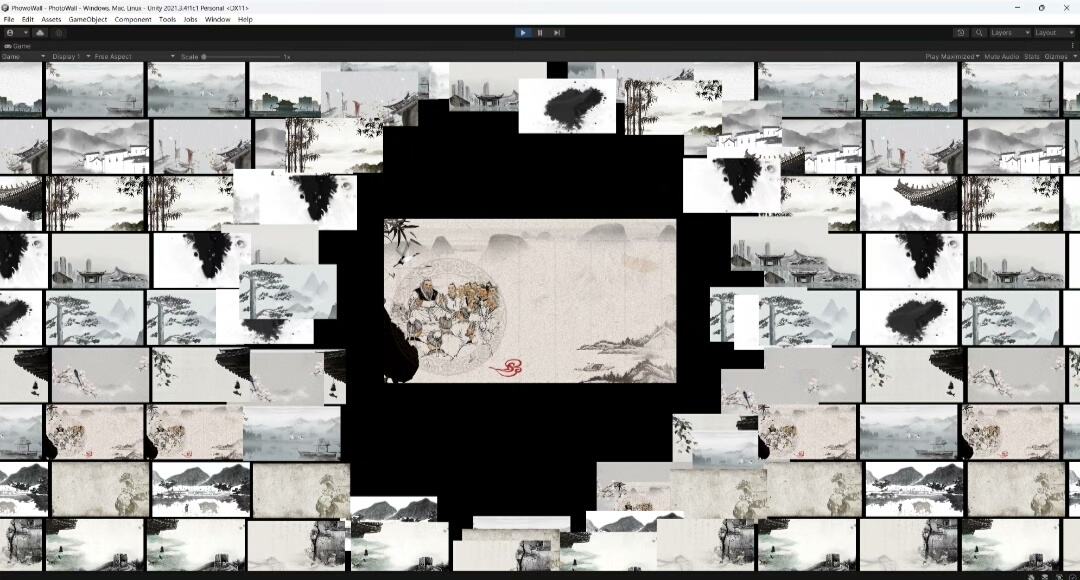The image size is (1080, 580).
Task: Open the Window menu
Action: coord(218,19)
